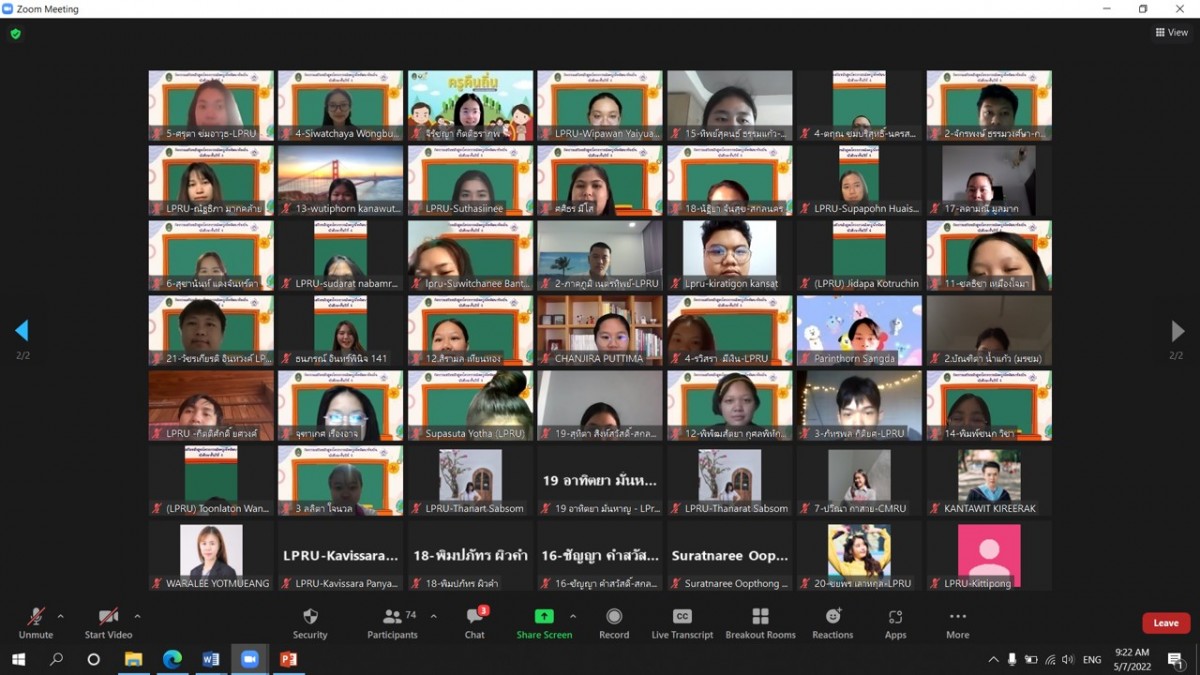Open the Reactions menu
Viewport: 1200px width, 675px height.
click(832, 617)
